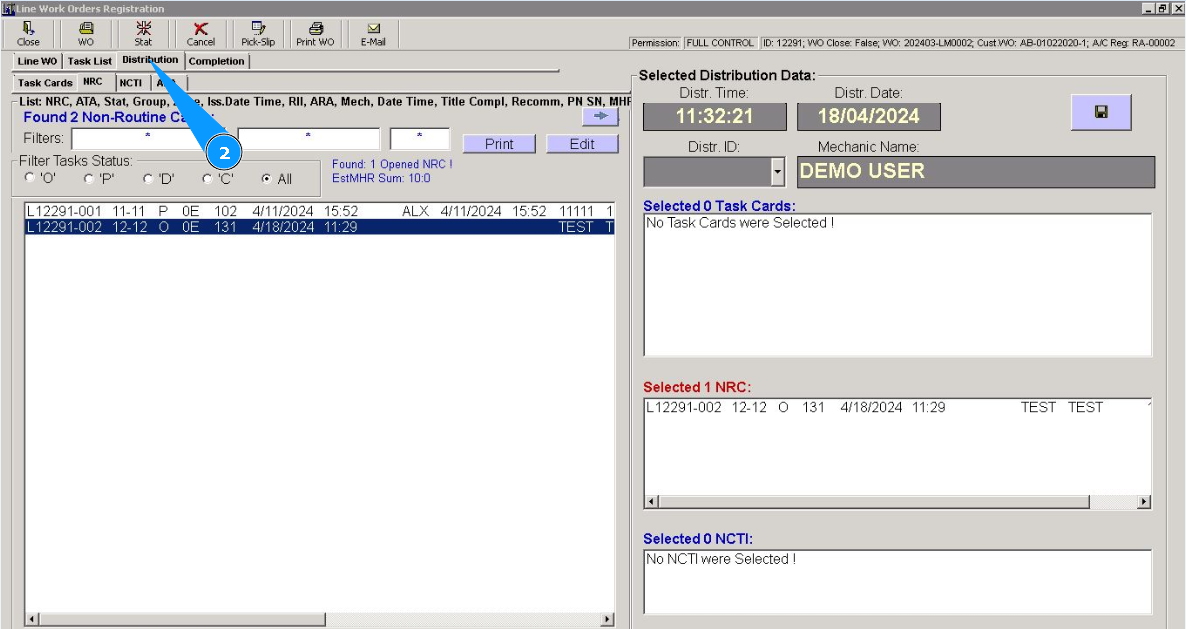Viewport: 1186px width, 629px height.
Task: Open Pick-Slip from the toolbar
Action: [x=258, y=34]
